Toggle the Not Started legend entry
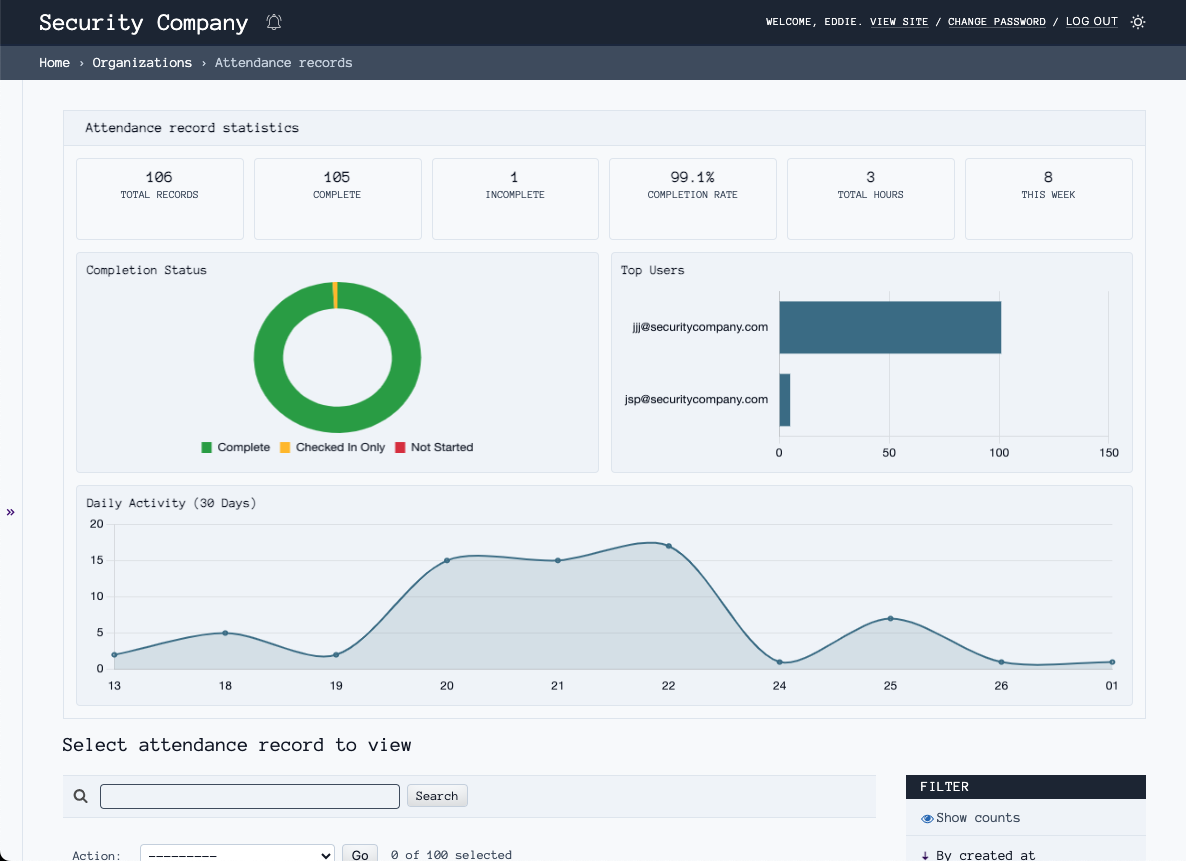1186x861 pixels. coord(434,447)
